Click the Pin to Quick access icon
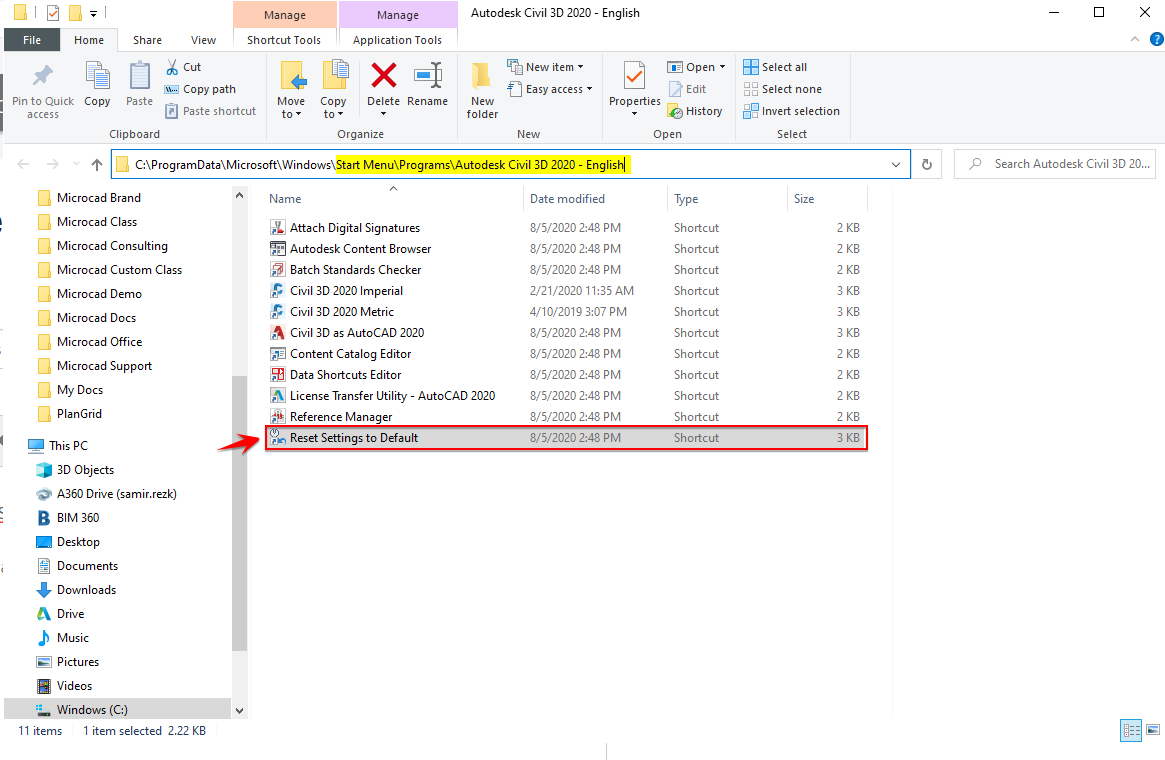Screen dimensions: 1165x760 (x=42, y=88)
